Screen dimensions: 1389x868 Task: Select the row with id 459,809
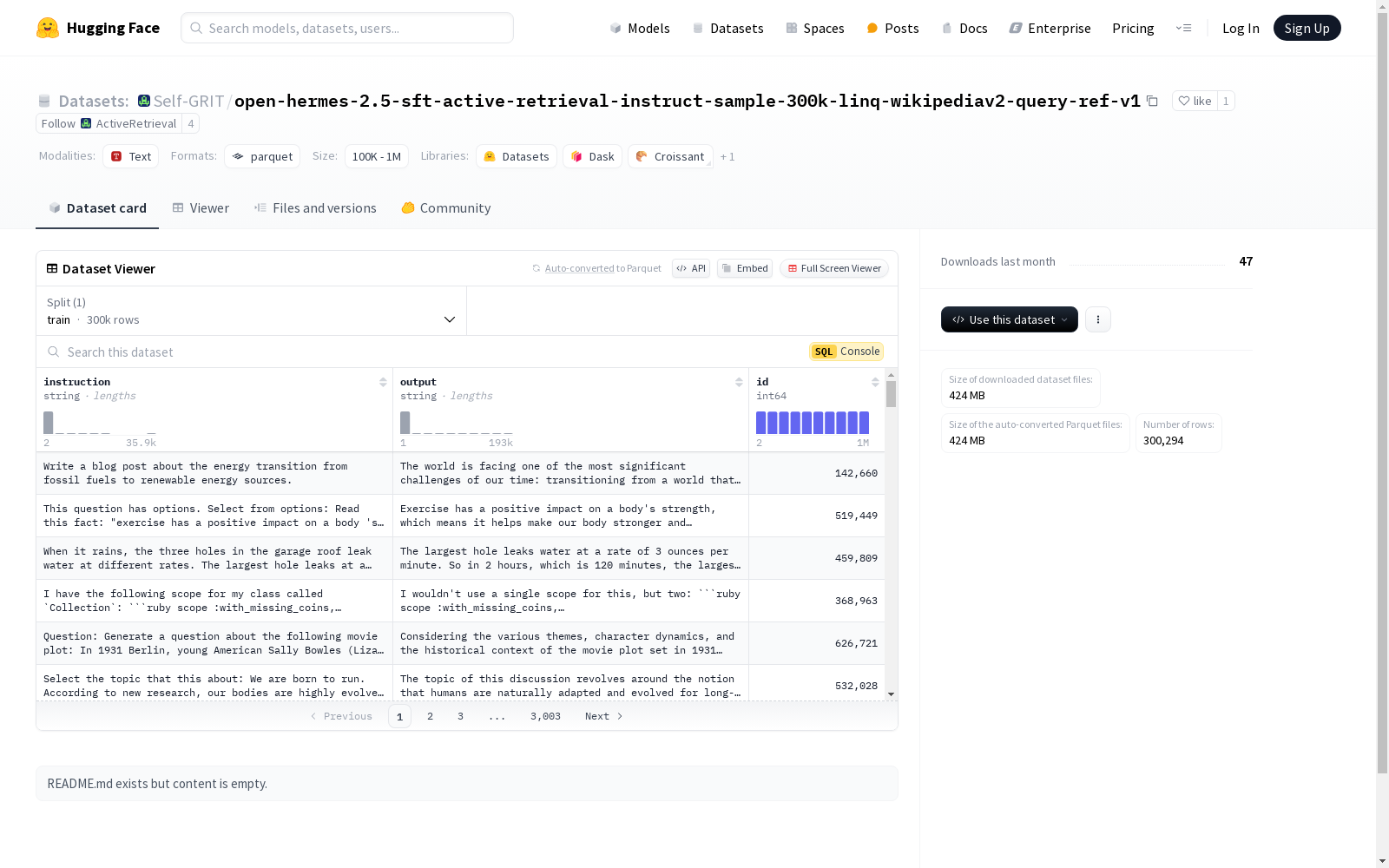coord(461,558)
